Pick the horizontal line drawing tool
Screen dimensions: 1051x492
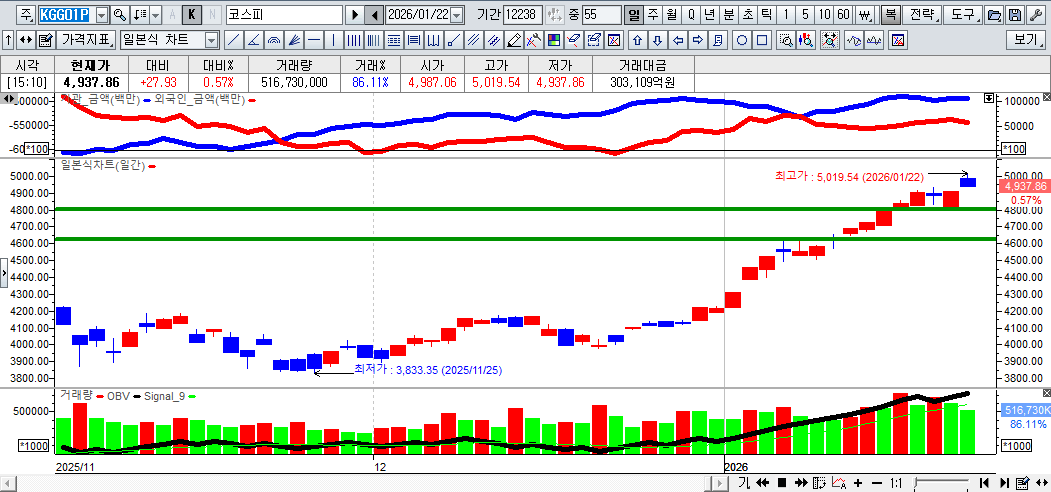pyautogui.click(x=314, y=40)
